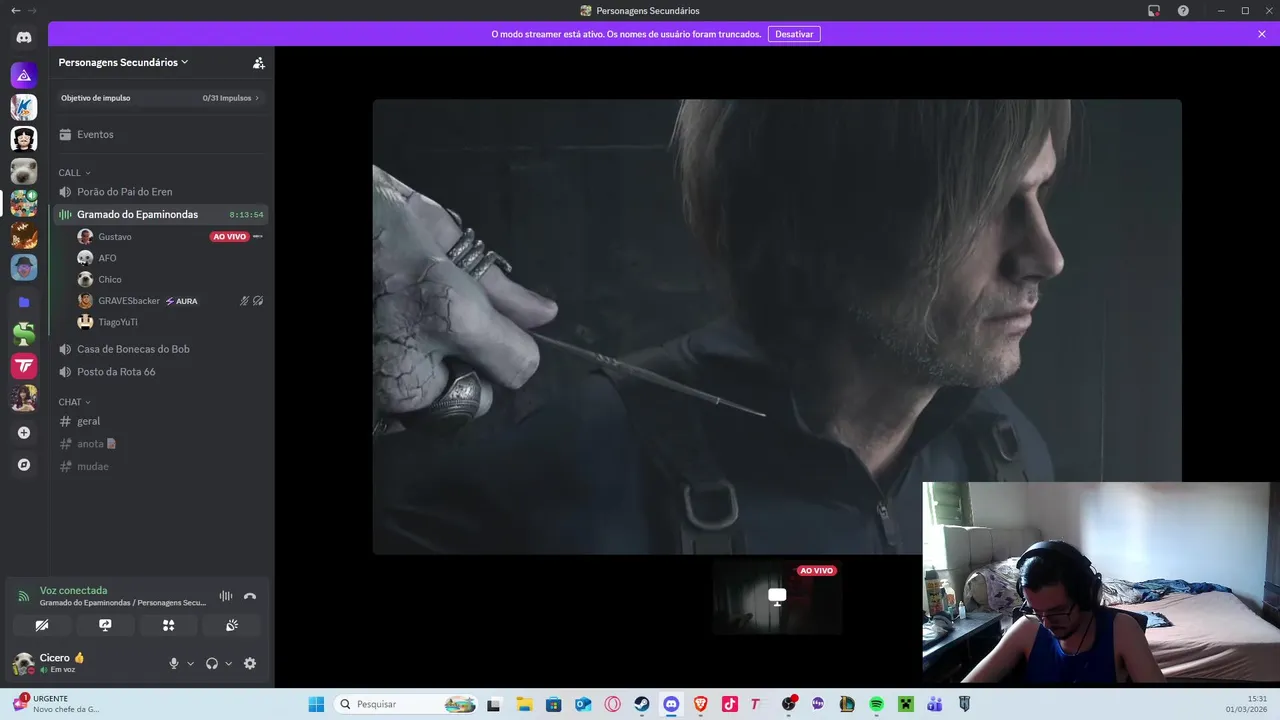The width and height of the screenshot is (1280, 720).
Task: Dismiss the streamer mode banner
Action: (x=1262, y=34)
